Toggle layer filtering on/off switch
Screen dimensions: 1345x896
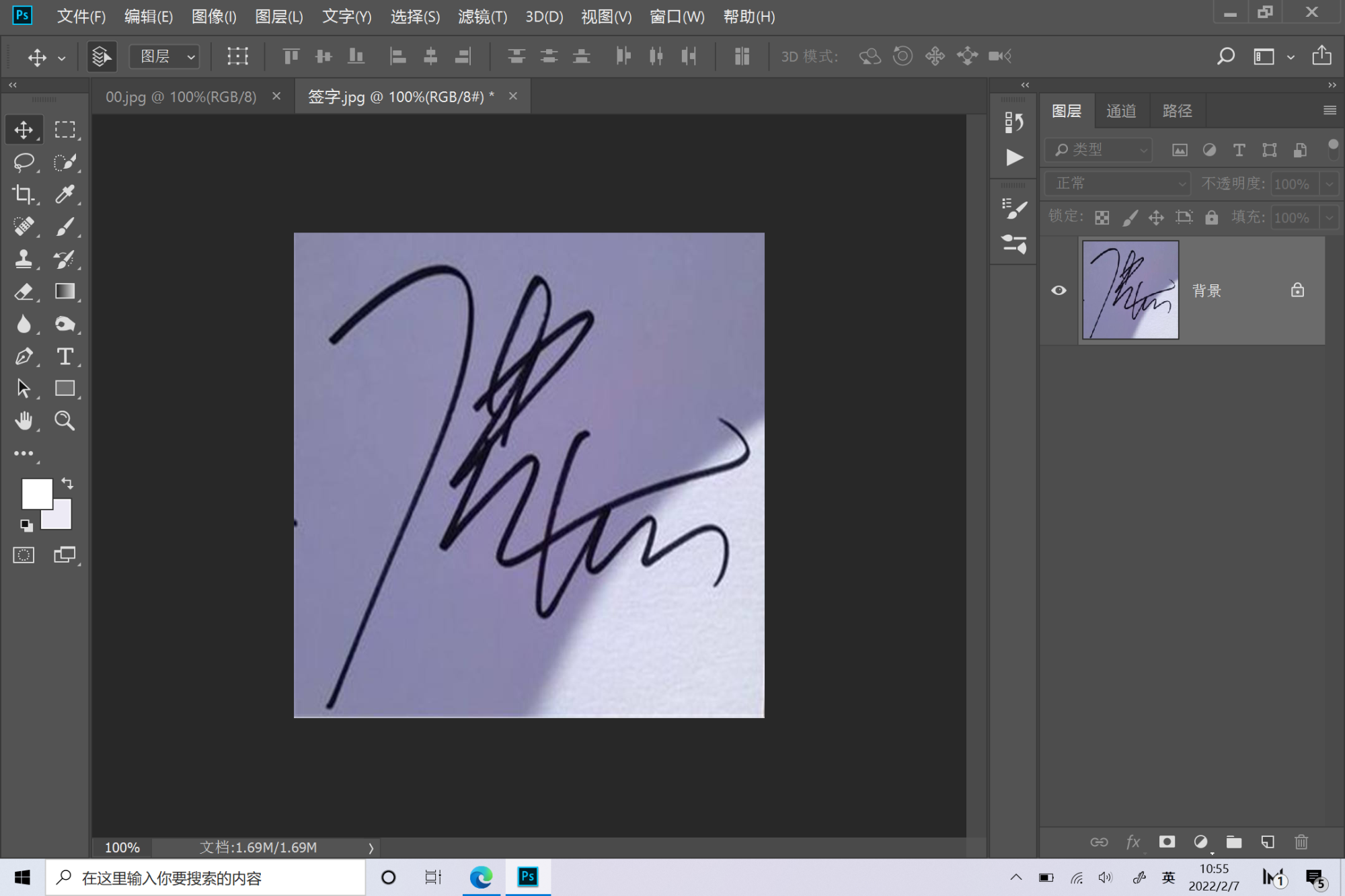[1332, 149]
